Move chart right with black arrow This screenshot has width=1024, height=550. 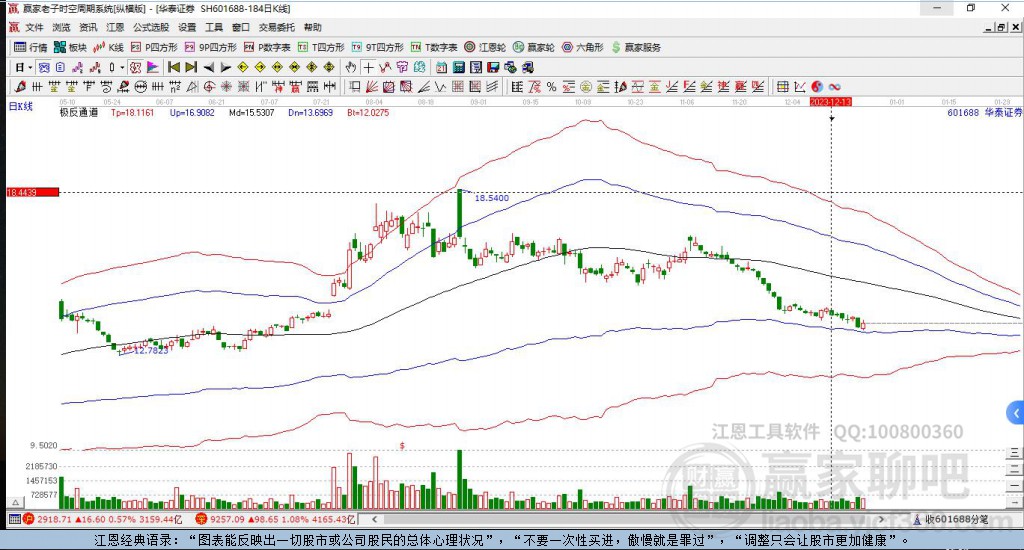point(225,67)
